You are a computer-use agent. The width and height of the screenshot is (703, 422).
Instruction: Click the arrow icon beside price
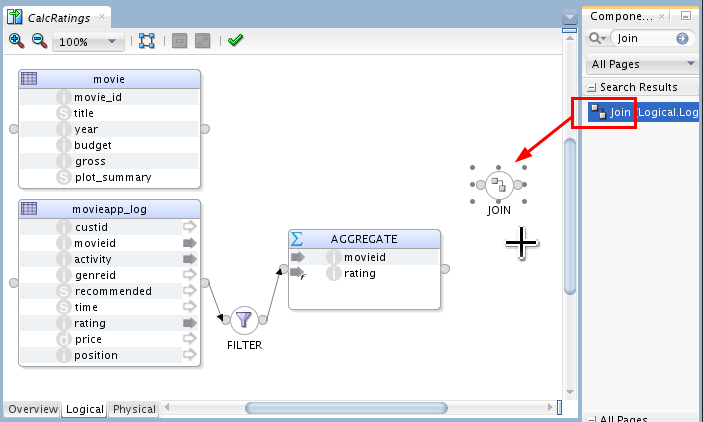point(190,339)
